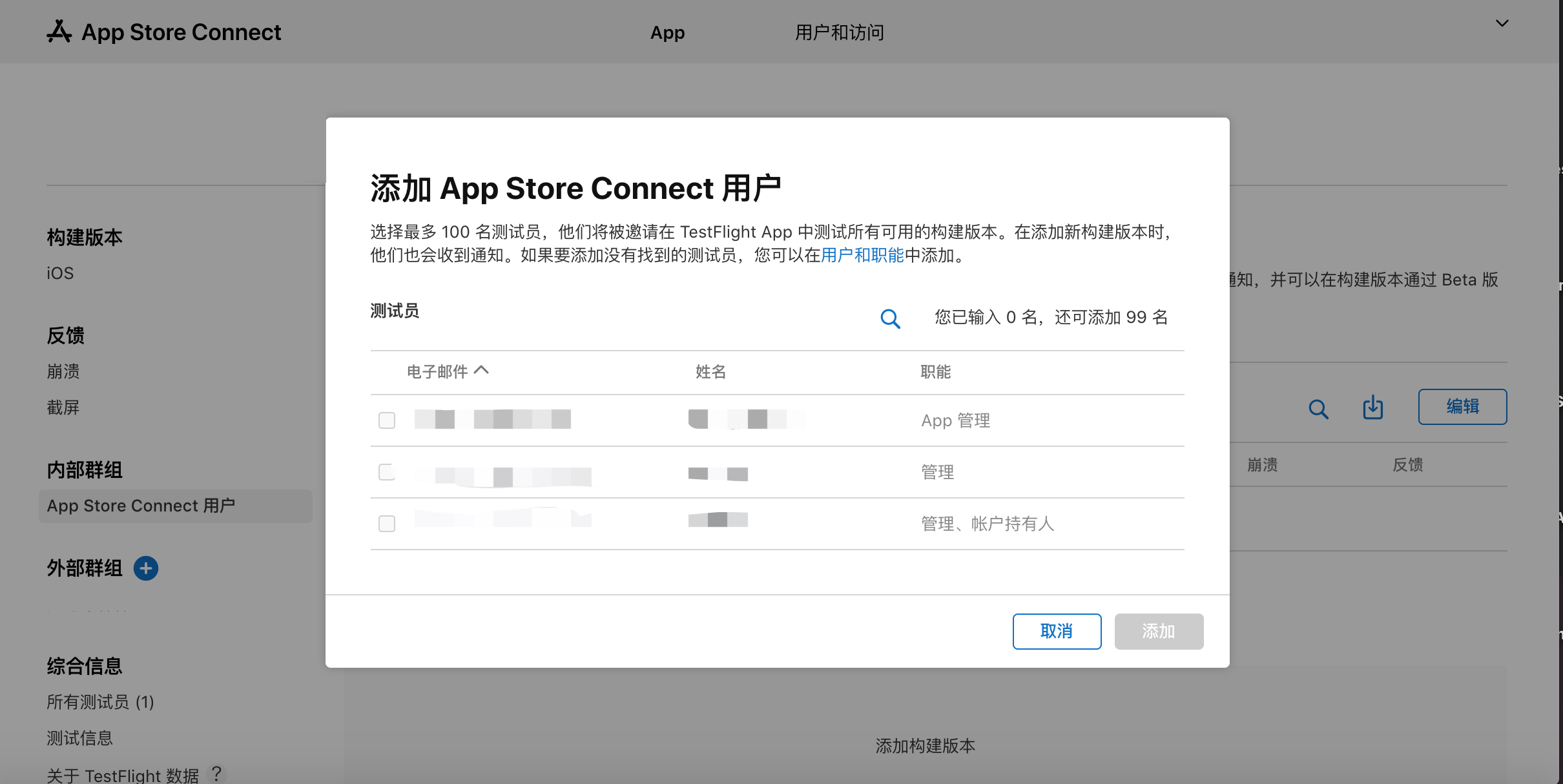Select the 管理 role tester checkbox
The image size is (1563, 784).
[x=387, y=472]
